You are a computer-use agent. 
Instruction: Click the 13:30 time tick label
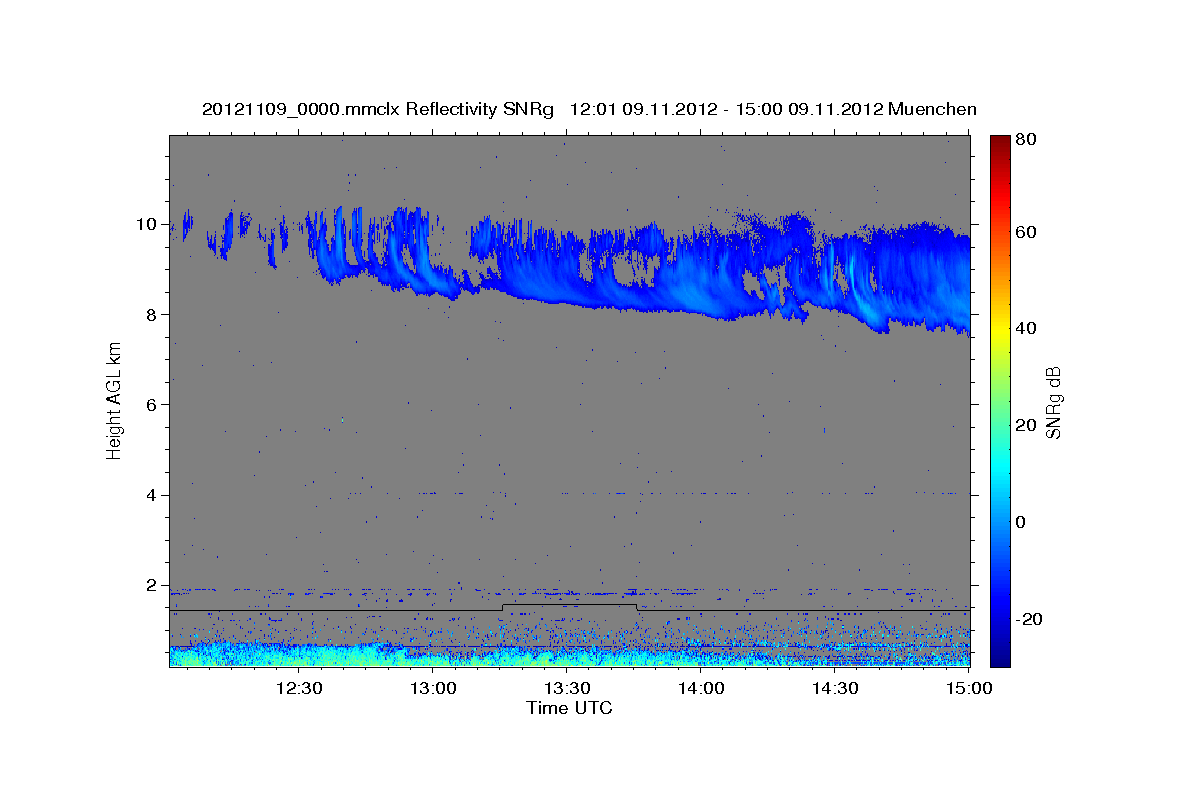pyautogui.click(x=568, y=688)
